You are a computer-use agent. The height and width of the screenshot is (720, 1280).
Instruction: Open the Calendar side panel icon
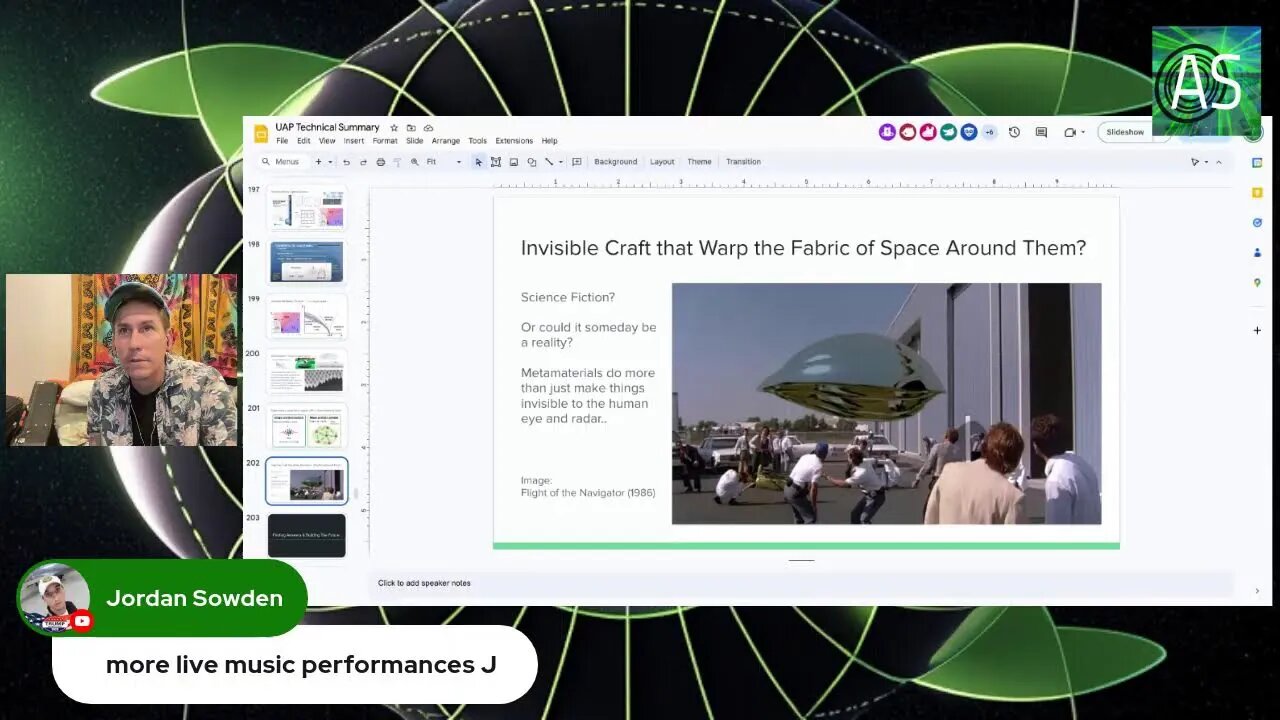[x=1257, y=163]
